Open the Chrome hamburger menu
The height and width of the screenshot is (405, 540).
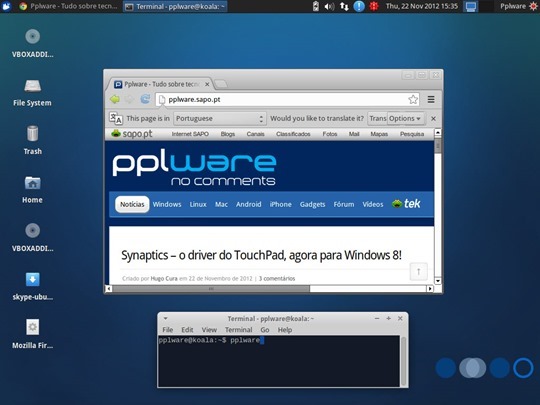pyautogui.click(x=431, y=100)
